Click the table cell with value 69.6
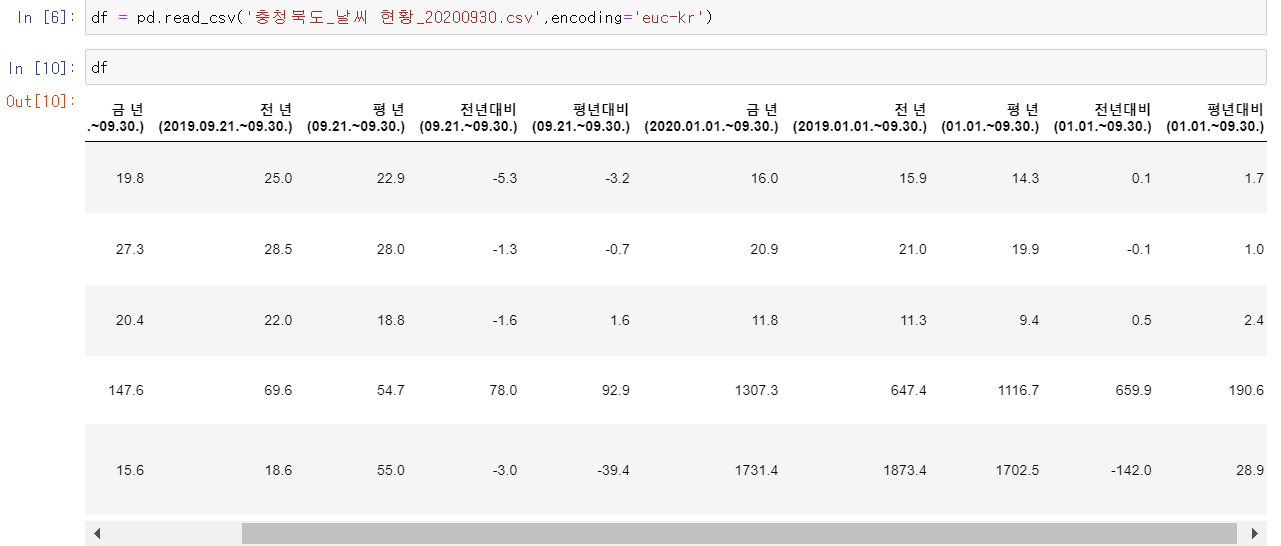Viewport: 1281px width, 546px height. coord(278,390)
